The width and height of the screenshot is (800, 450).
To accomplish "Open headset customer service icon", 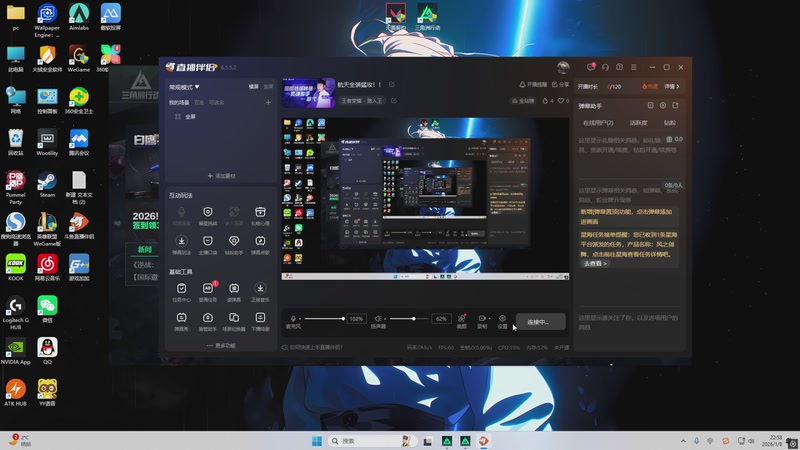I will 605,67.
